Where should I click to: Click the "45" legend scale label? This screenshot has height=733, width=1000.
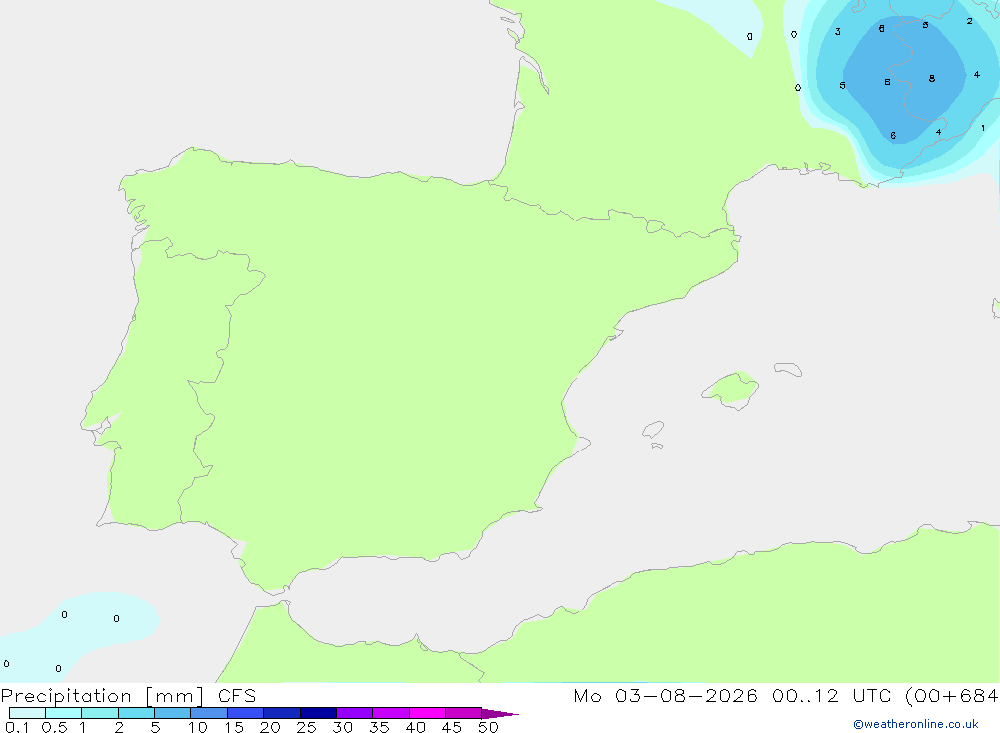[452, 727]
